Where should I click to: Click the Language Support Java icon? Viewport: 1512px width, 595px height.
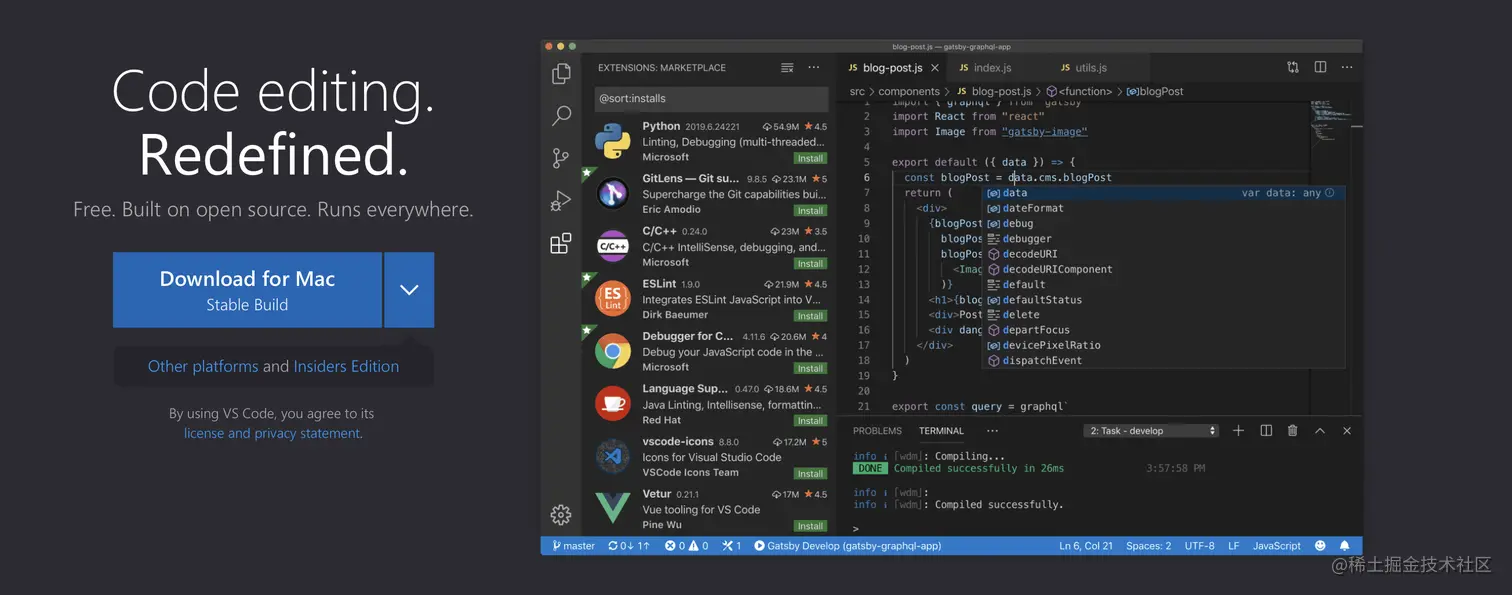612,403
